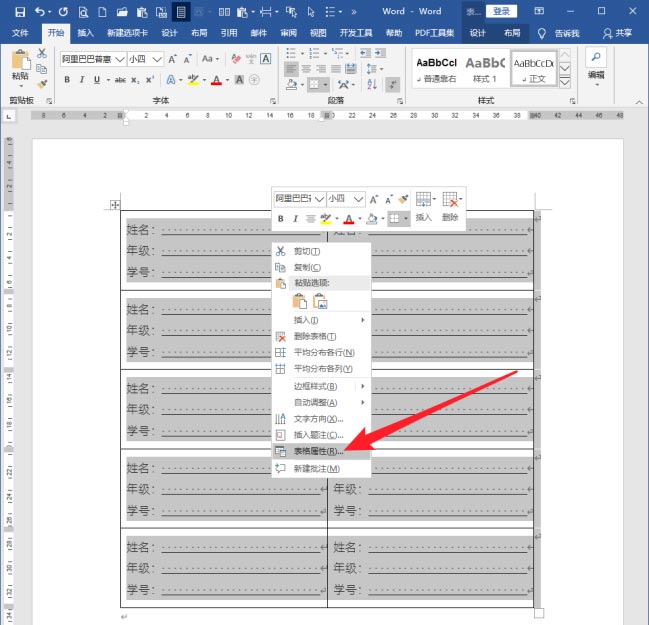Click the New blank document icon
Screen dimensions: 649x625
click(x=102, y=12)
